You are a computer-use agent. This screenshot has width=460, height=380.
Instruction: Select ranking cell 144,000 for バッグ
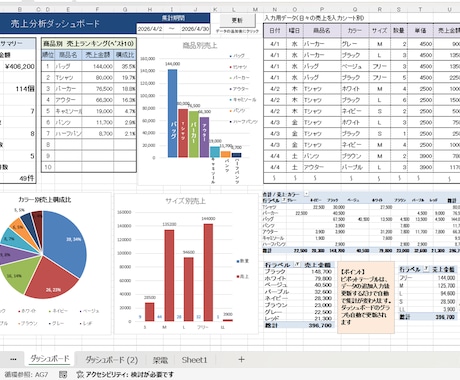[97, 66]
